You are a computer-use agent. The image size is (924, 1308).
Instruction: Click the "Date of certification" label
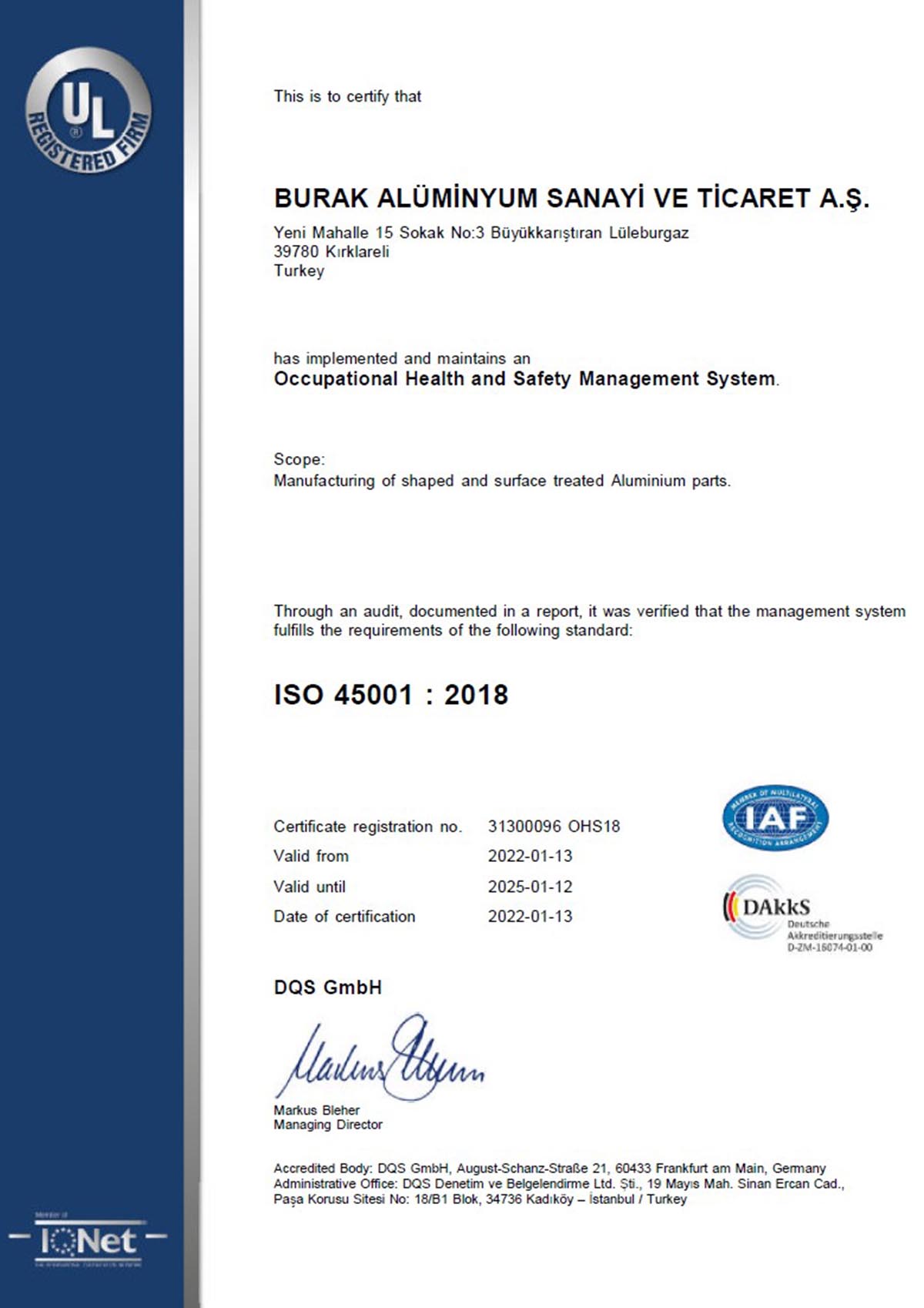(x=344, y=917)
